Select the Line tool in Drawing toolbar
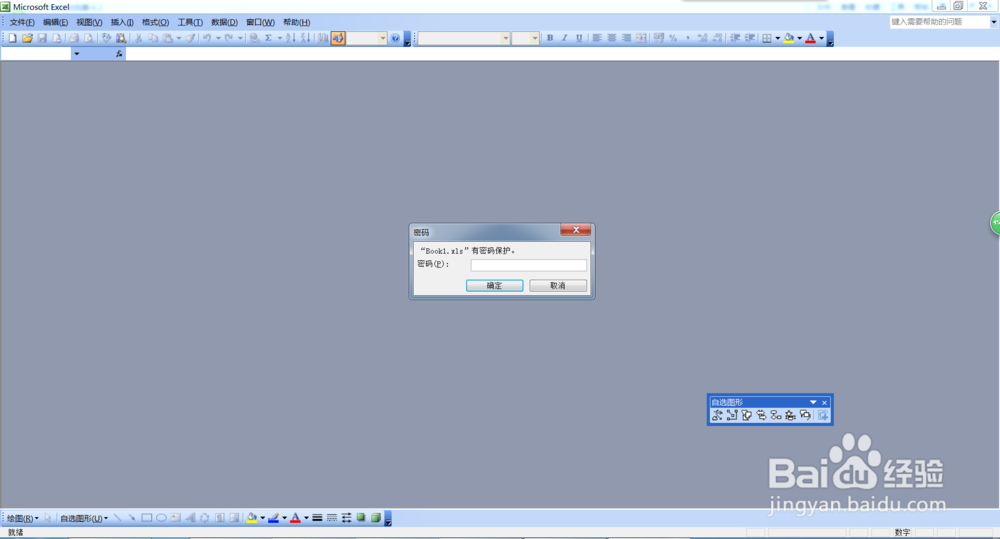This screenshot has width=1000, height=539. (x=117, y=518)
